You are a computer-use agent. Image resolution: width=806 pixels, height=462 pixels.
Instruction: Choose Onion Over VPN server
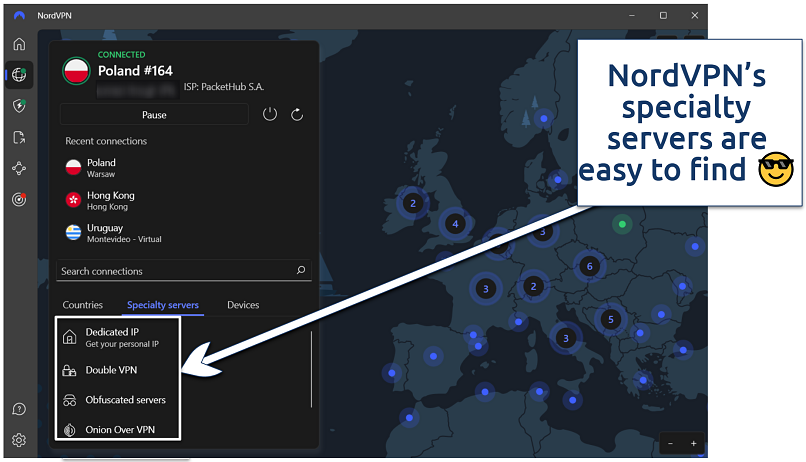click(x=119, y=430)
